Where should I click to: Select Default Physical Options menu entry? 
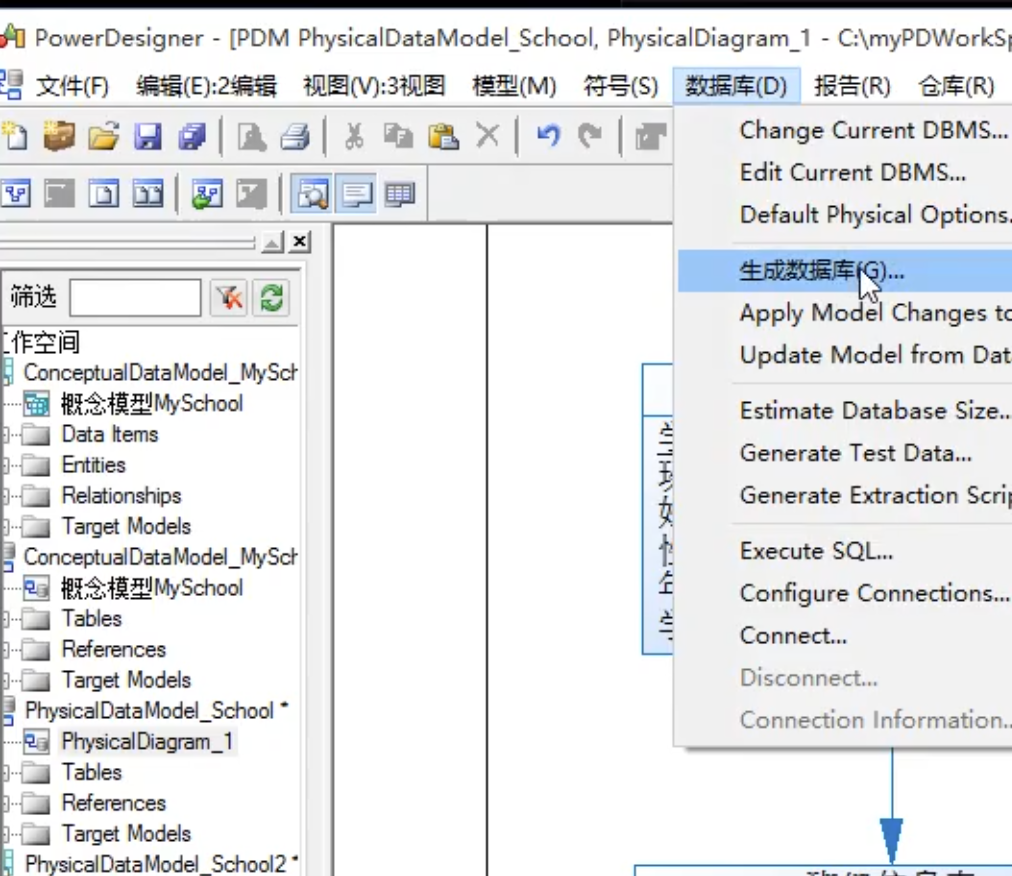(845, 214)
